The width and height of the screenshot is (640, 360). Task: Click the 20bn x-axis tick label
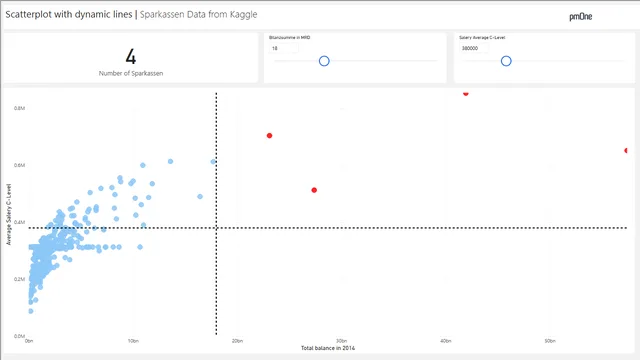237,341
